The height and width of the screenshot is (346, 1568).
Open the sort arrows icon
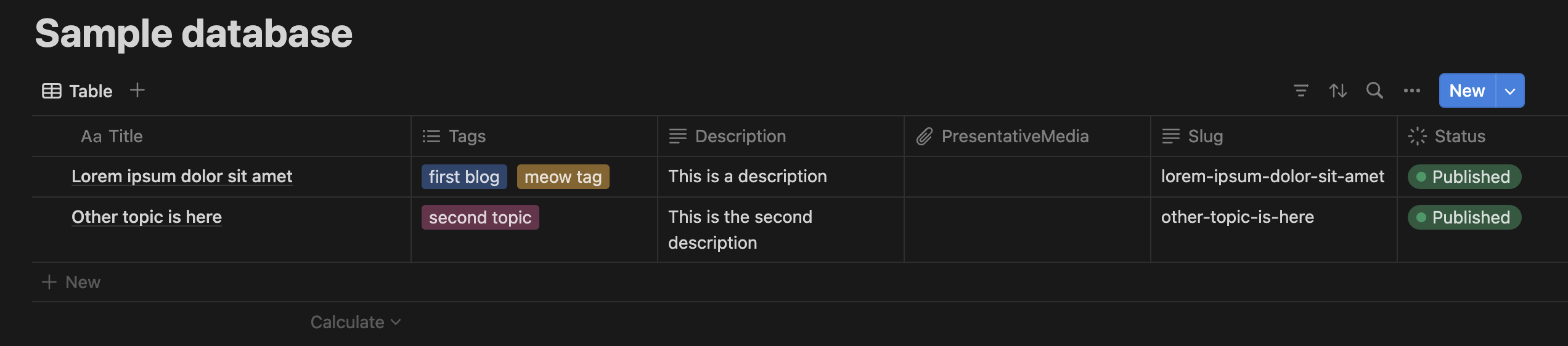[x=1337, y=91]
